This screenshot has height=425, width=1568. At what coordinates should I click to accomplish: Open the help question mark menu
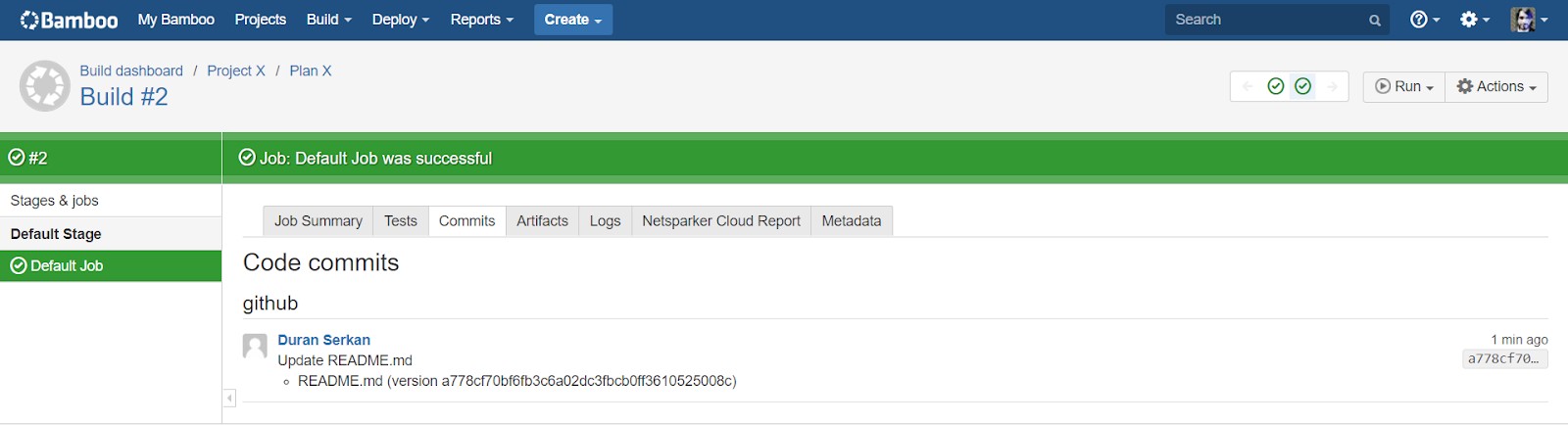(x=1424, y=20)
